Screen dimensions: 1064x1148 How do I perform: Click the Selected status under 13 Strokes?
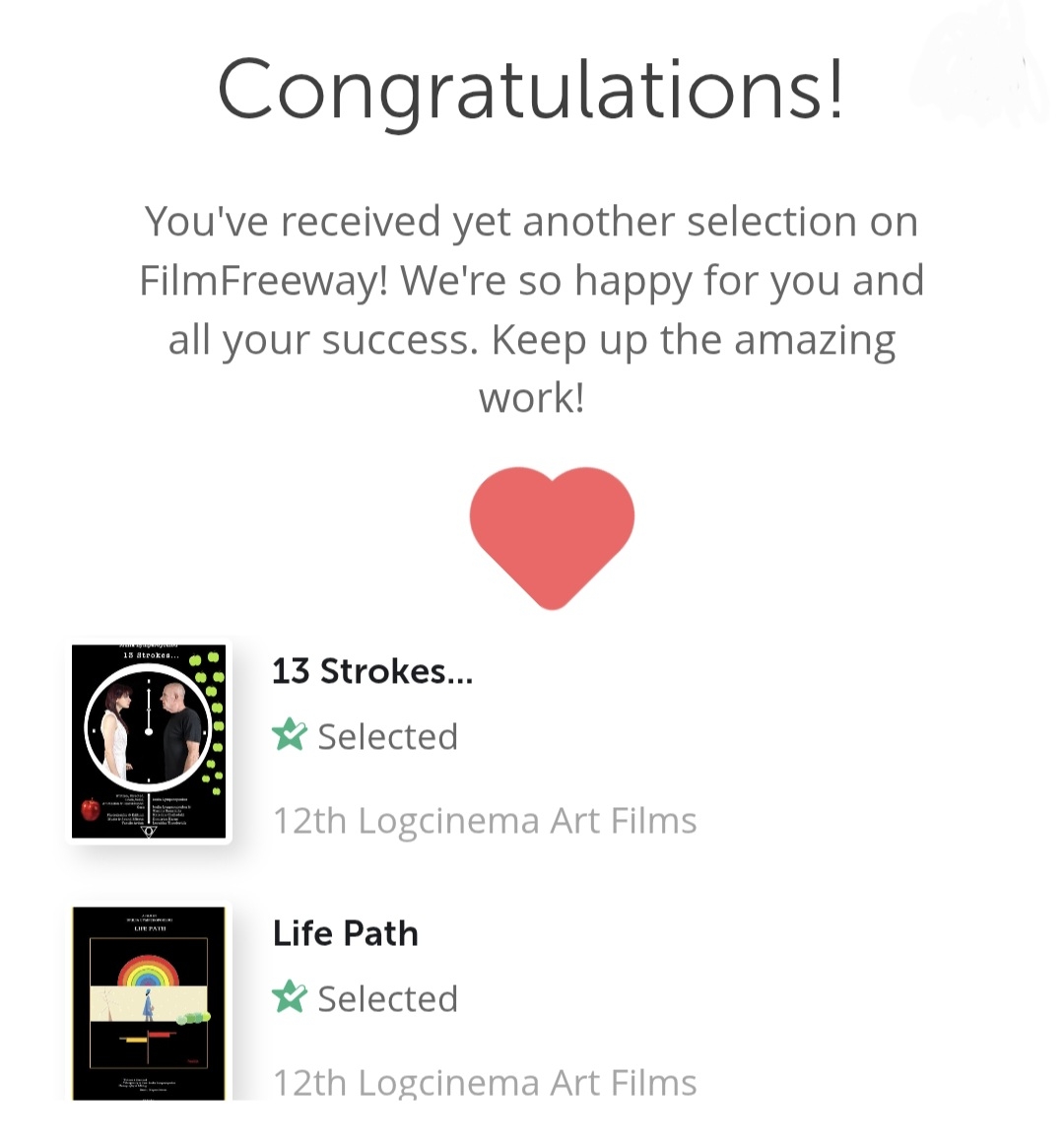pyautogui.click(x=387, y=736)
